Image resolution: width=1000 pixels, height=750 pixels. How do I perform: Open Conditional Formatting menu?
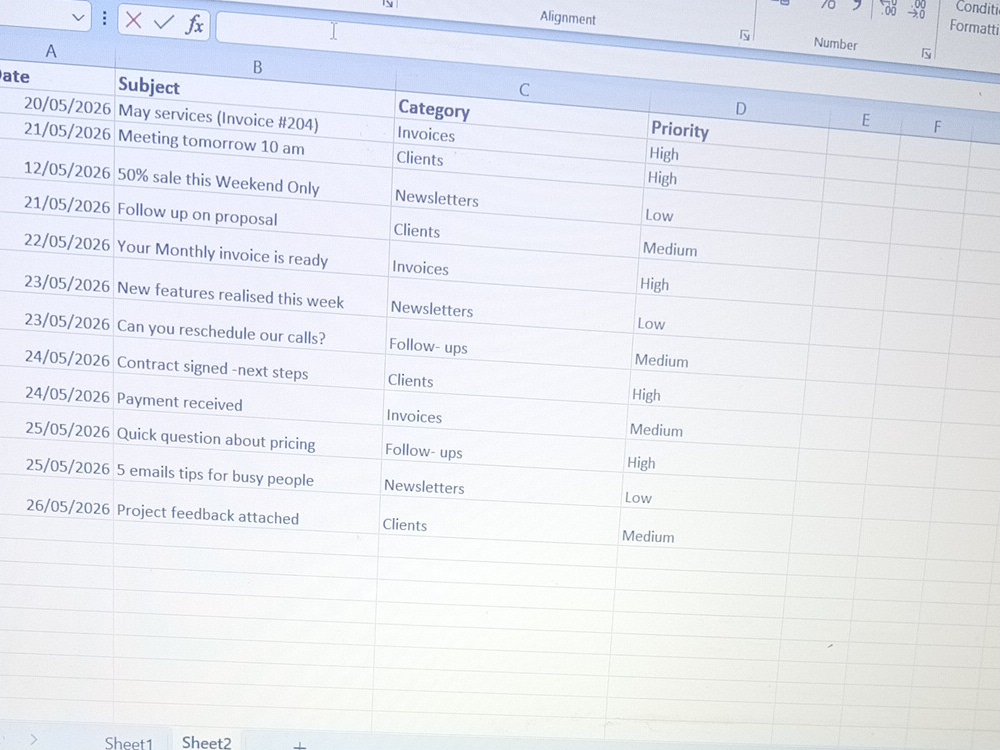974,17
